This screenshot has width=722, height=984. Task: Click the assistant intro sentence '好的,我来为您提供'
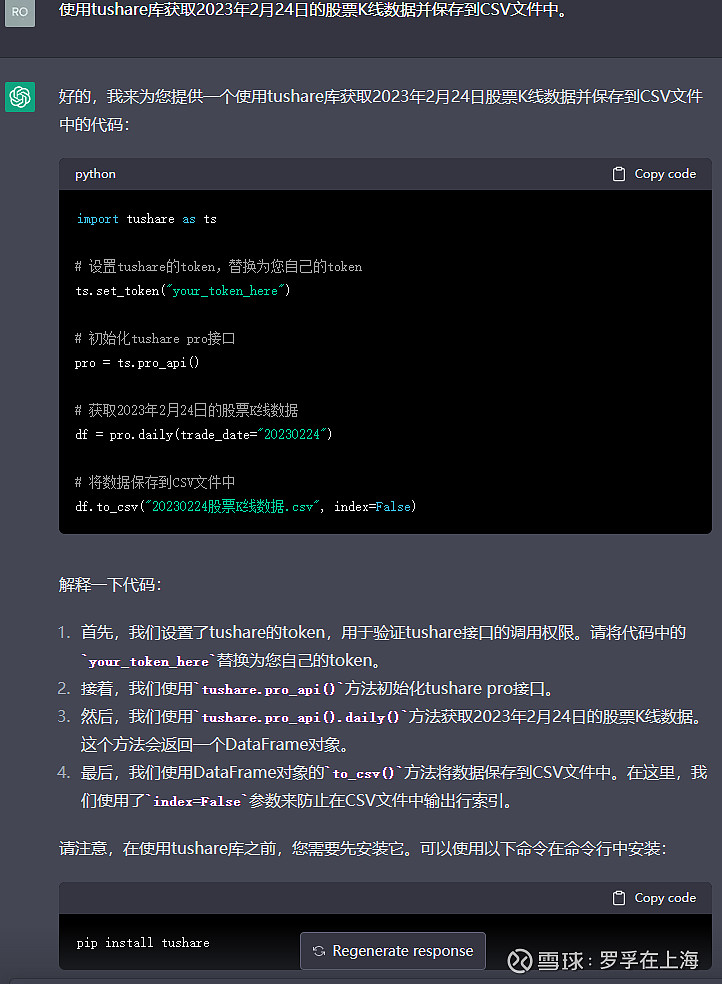tap(381, 110)
